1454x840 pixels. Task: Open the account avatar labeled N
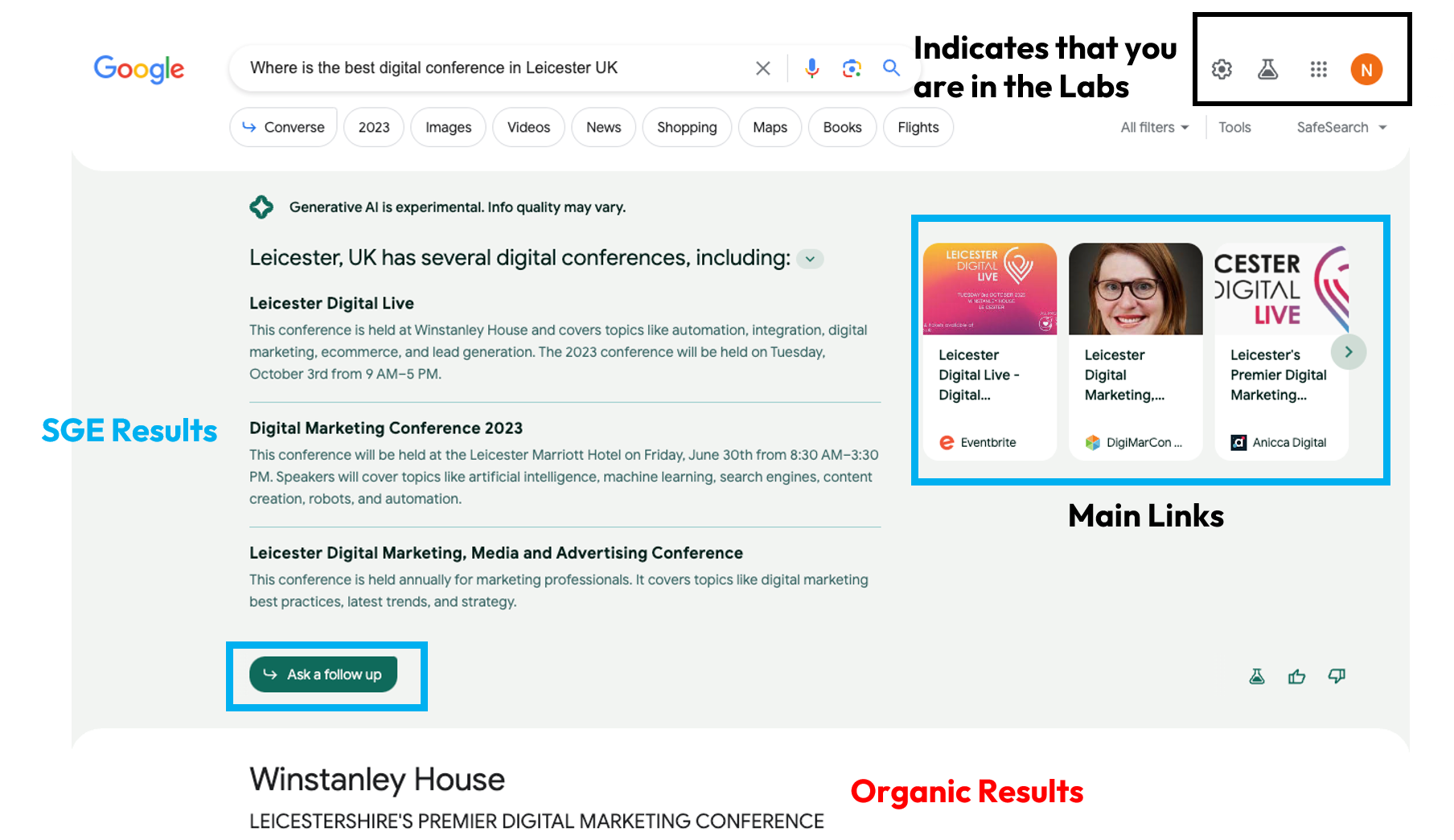tap(1366, 69)
